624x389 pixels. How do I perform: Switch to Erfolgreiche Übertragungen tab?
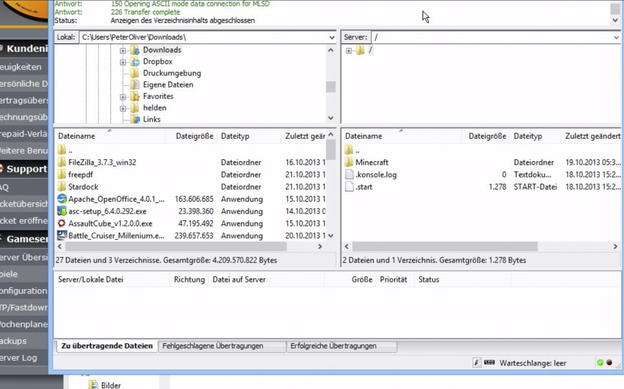coord(342,346)
